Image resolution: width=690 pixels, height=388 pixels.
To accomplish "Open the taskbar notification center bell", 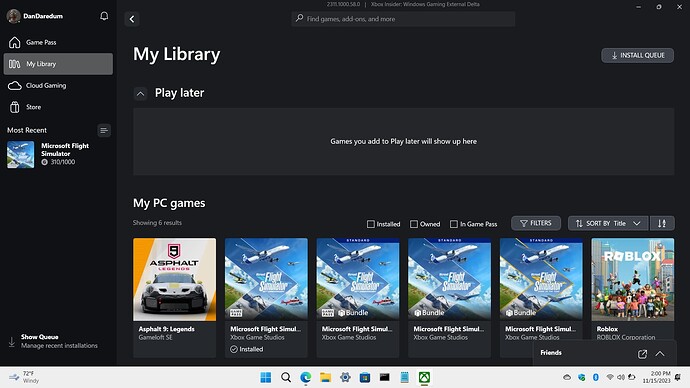I will click(x=678, y=377).
